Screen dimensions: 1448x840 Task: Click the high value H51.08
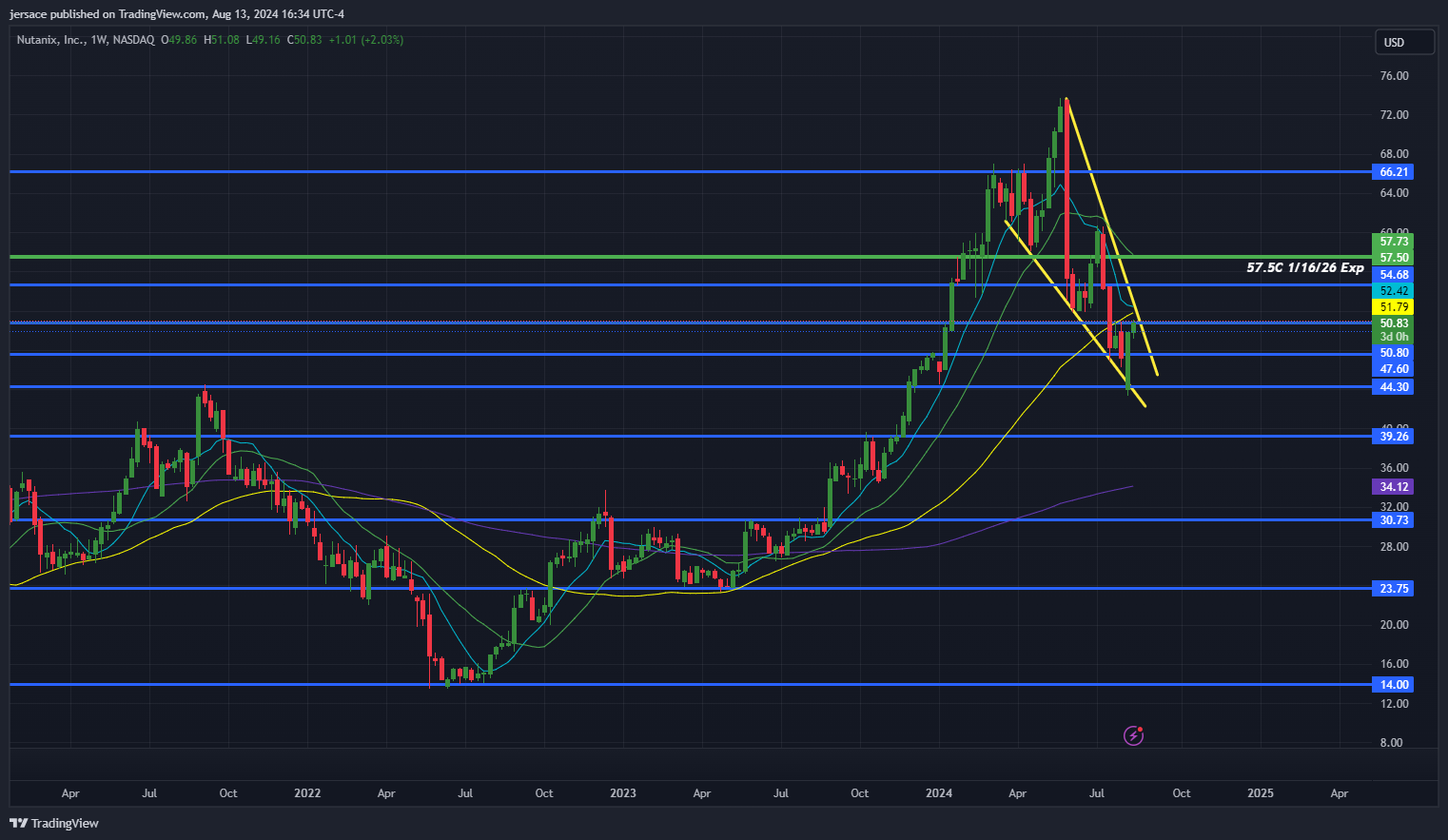click(x=221, y=40)
